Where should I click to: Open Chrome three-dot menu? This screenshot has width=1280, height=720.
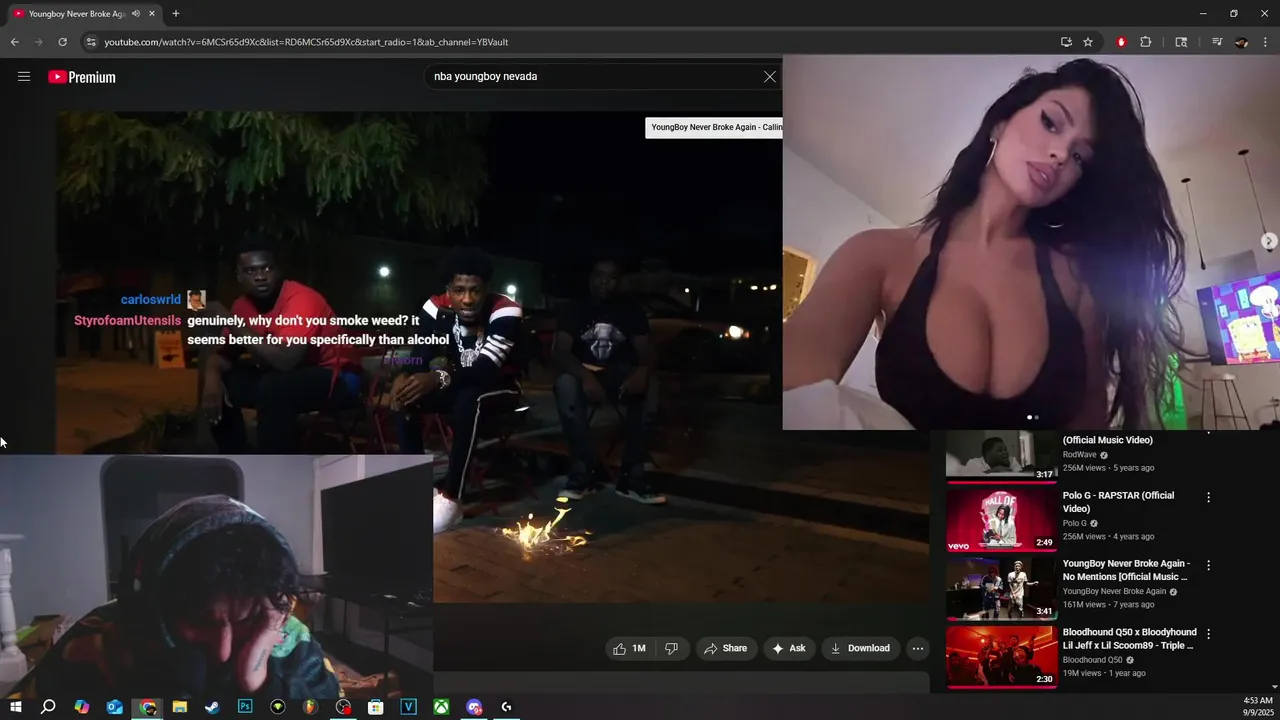tap(1266, 42)
